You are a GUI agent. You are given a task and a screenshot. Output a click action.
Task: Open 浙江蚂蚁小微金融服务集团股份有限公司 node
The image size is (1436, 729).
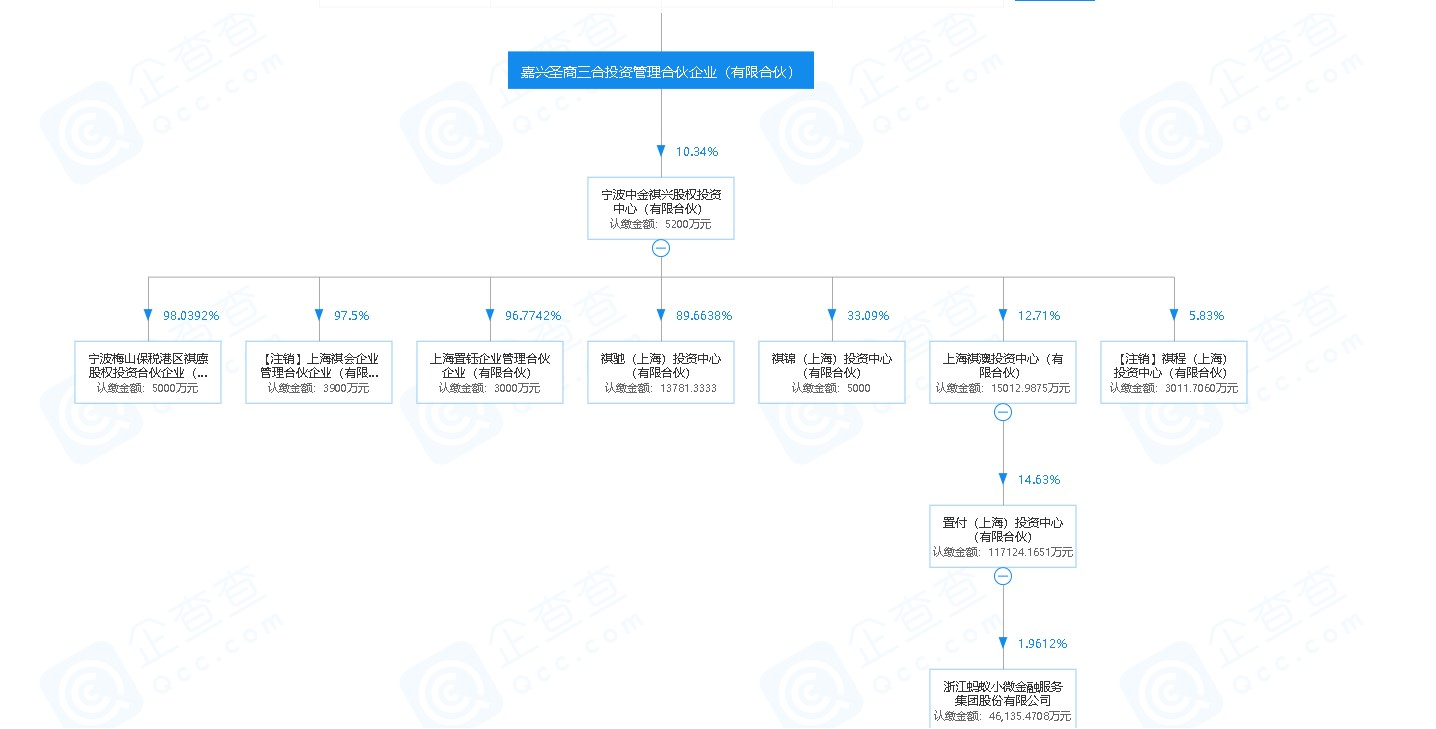[1003, 699]
